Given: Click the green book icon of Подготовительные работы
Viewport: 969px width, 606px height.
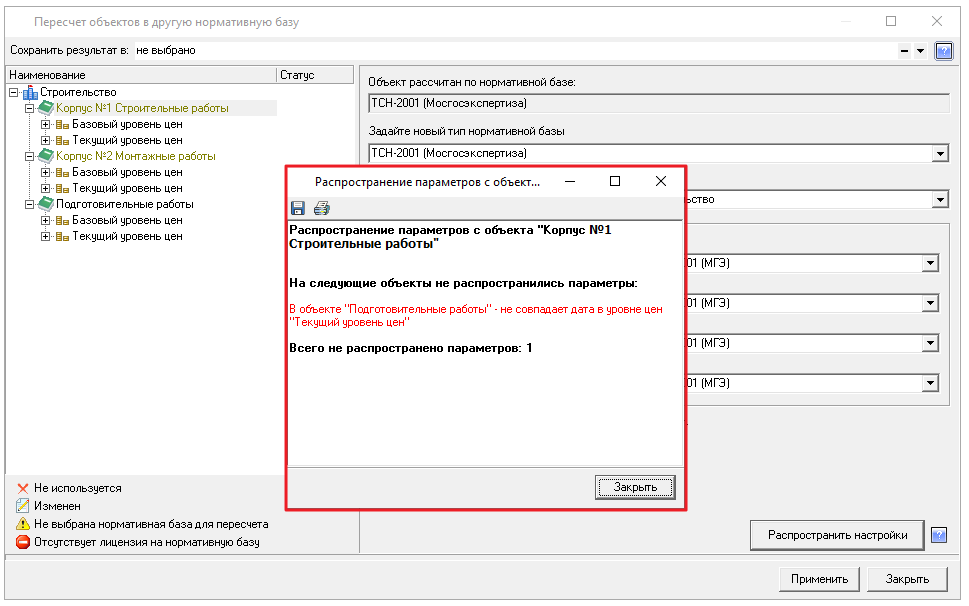Looking at the screenshot, I should 45,204.
